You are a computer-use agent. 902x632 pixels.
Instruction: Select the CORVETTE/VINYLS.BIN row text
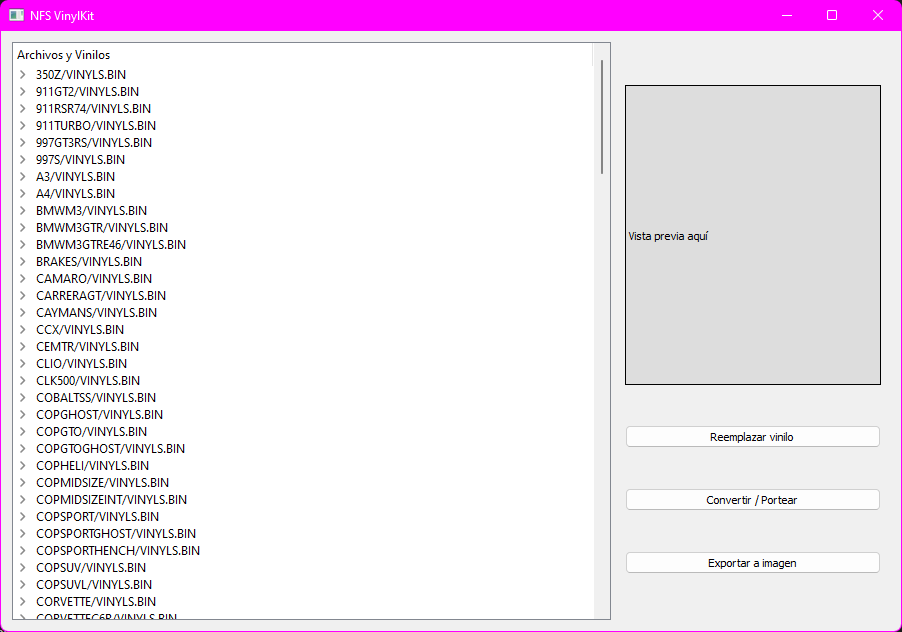coord(95,602)
